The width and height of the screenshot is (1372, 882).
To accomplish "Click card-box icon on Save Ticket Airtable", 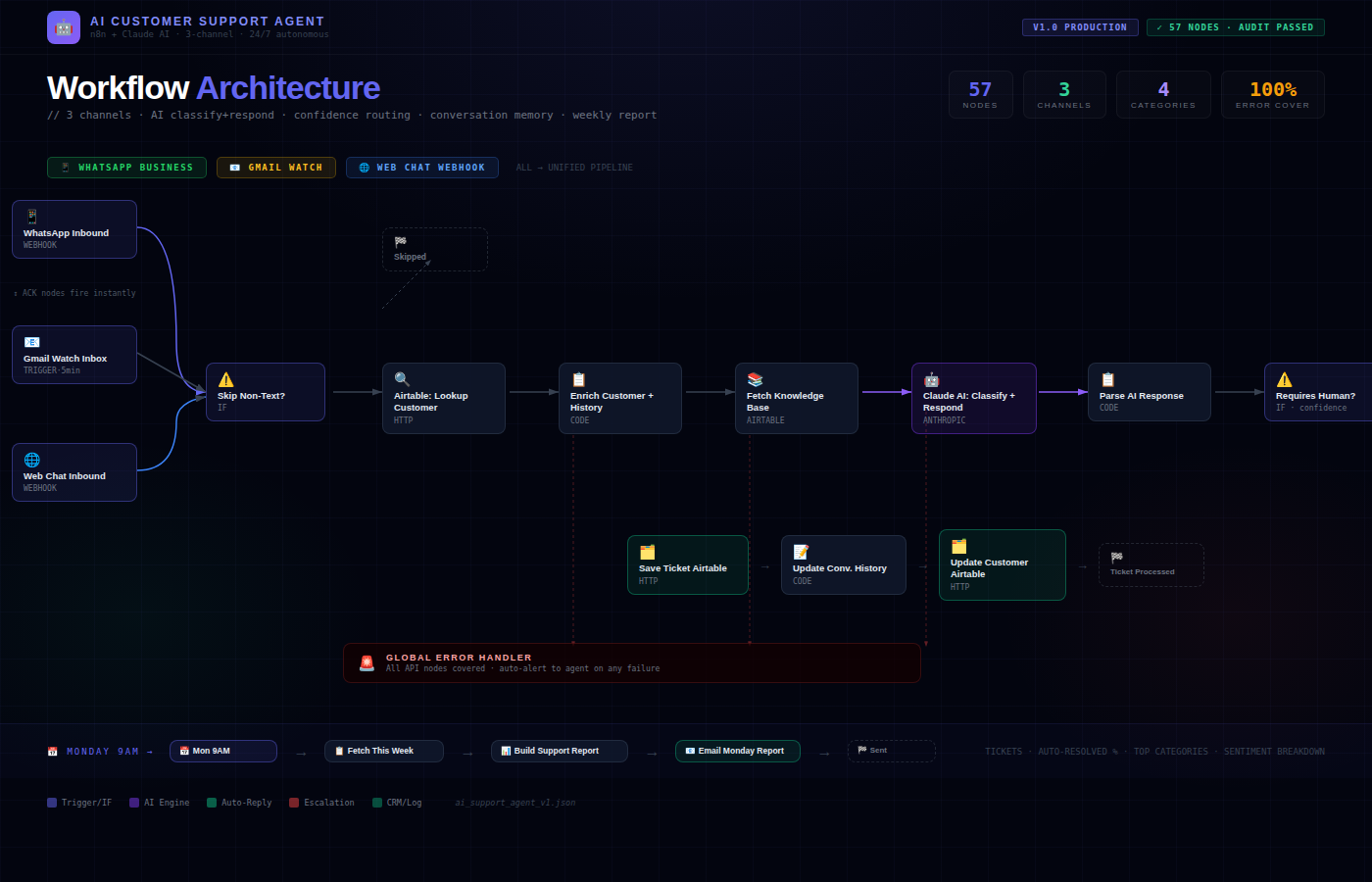I will click(647, 552).
